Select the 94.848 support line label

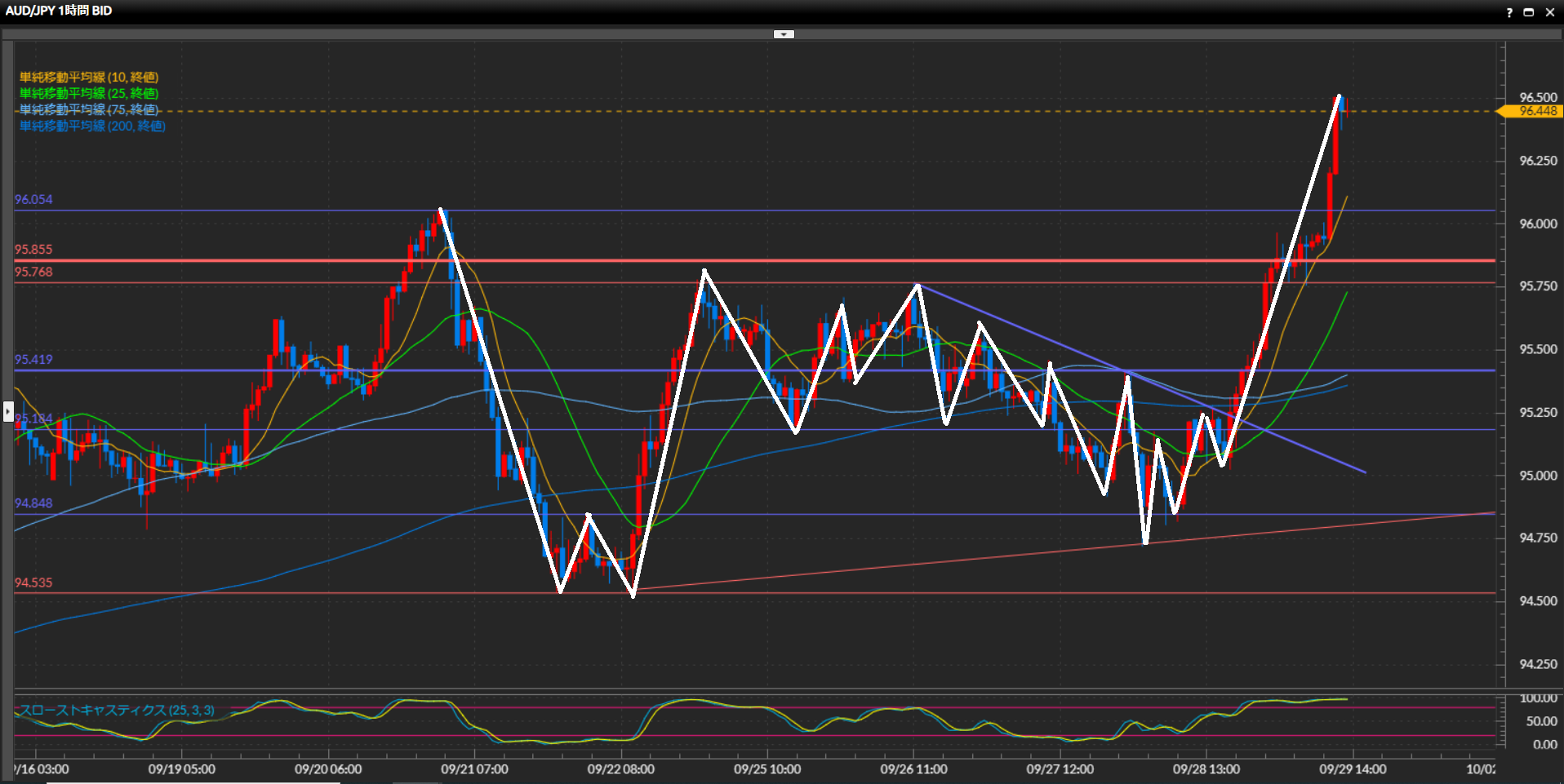[x=33, y=503]
